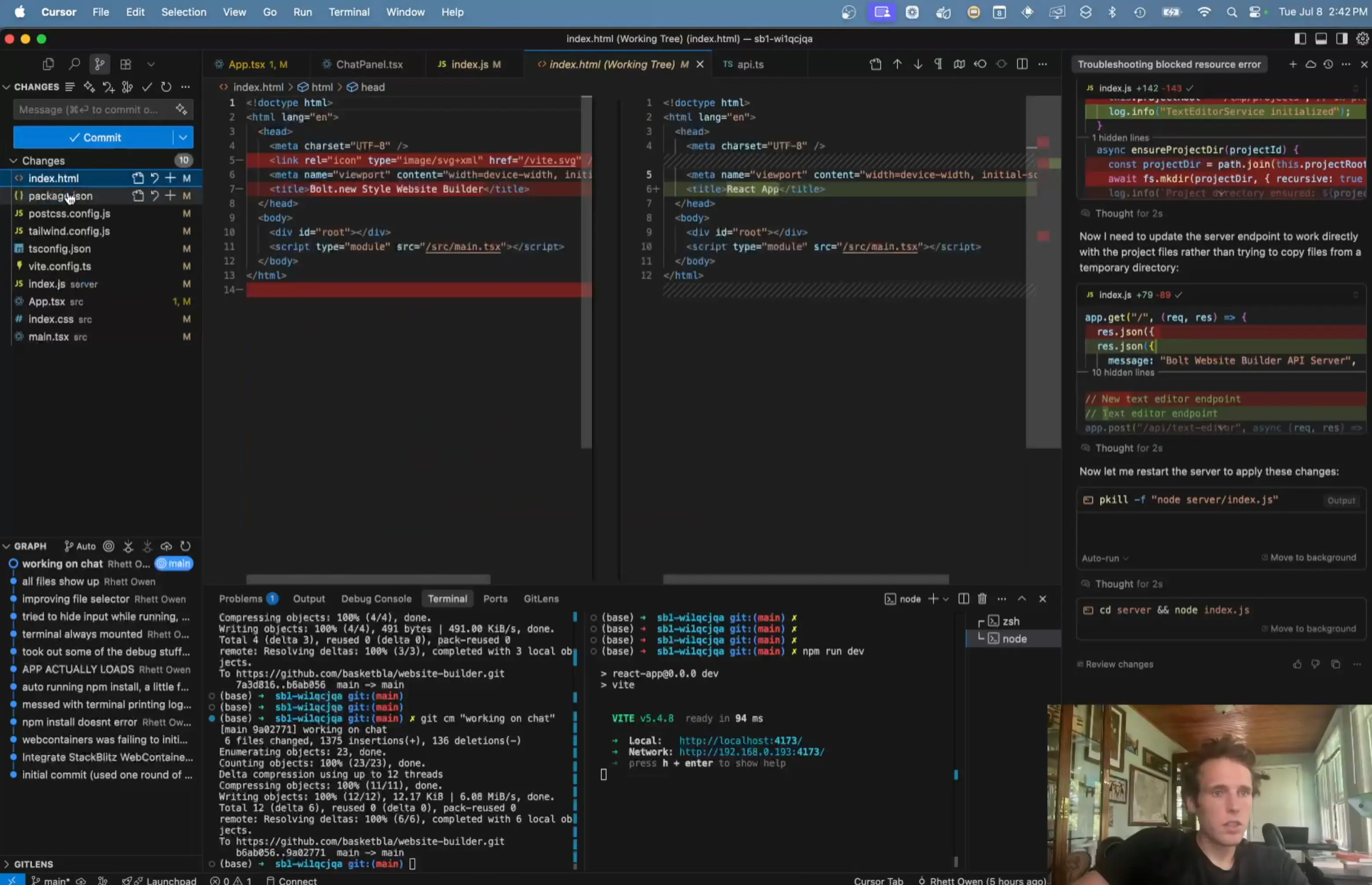
Task: Kill terminal trash icon
Action: click(982, 598)
